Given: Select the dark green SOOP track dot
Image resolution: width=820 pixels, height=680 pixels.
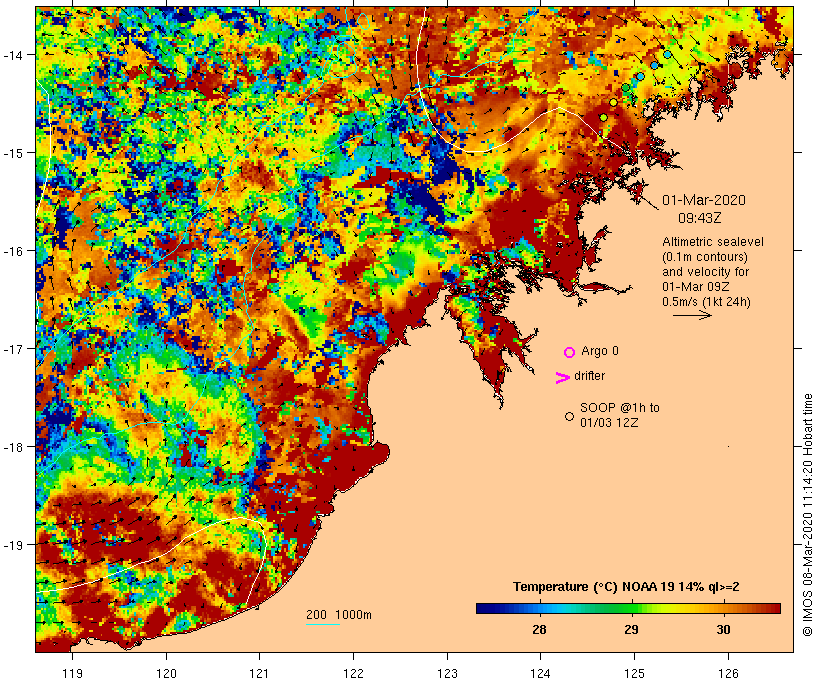Looking at the screenshot, I should click(x=626, y=87).
